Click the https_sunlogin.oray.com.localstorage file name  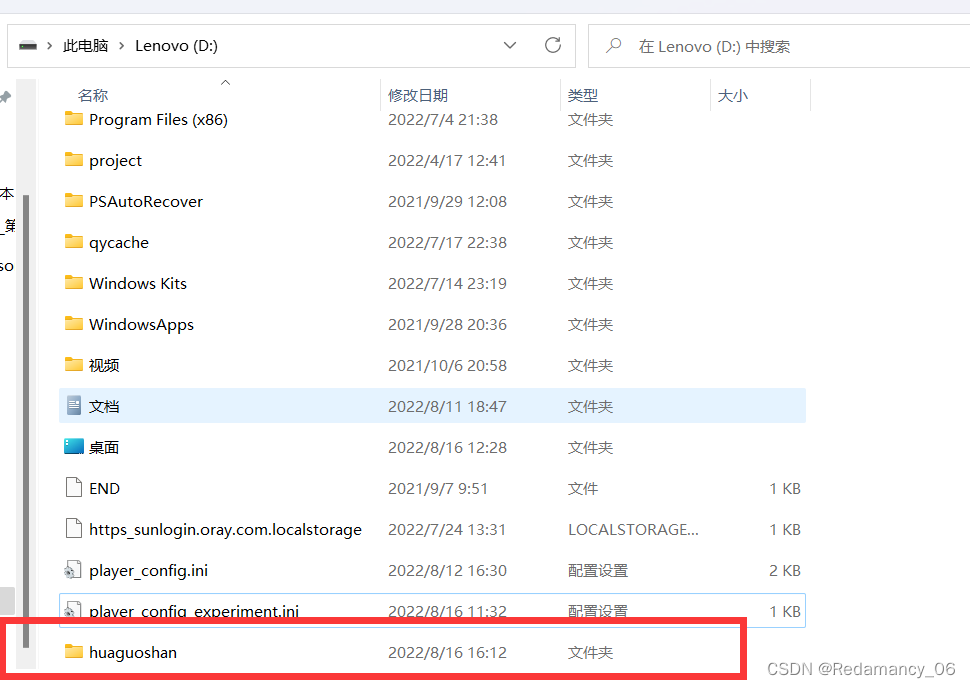coord(225,530)
